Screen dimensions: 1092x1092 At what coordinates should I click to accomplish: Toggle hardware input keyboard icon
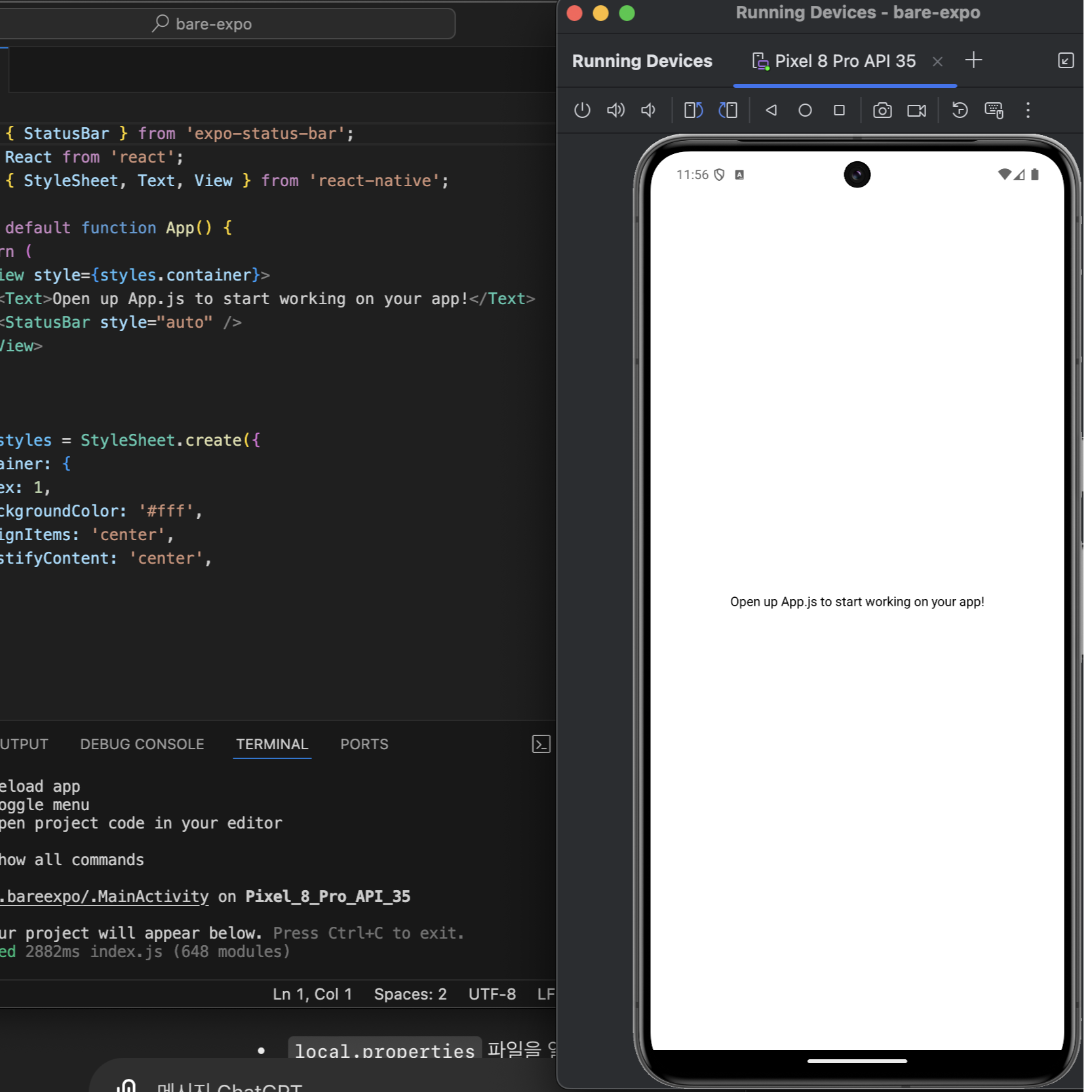point(994,110)
